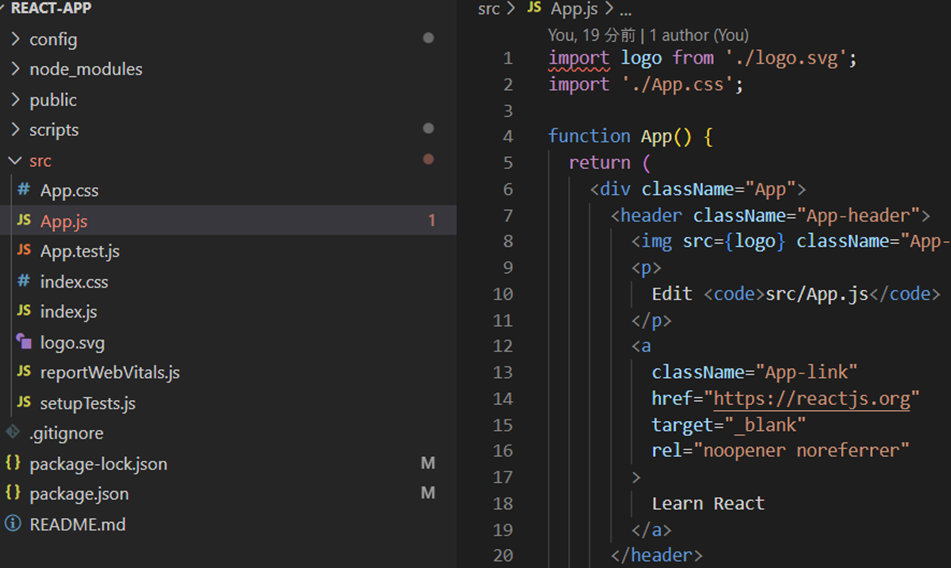Click 'function' keyword on line 4
The width and height of the screenshot is (951, 568).
point(589,136)
